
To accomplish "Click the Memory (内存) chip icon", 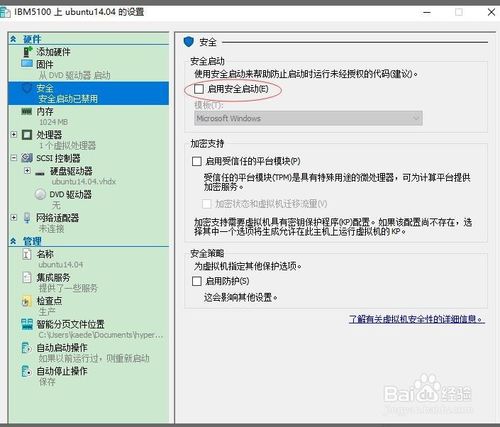I will (x=27, y=111).
